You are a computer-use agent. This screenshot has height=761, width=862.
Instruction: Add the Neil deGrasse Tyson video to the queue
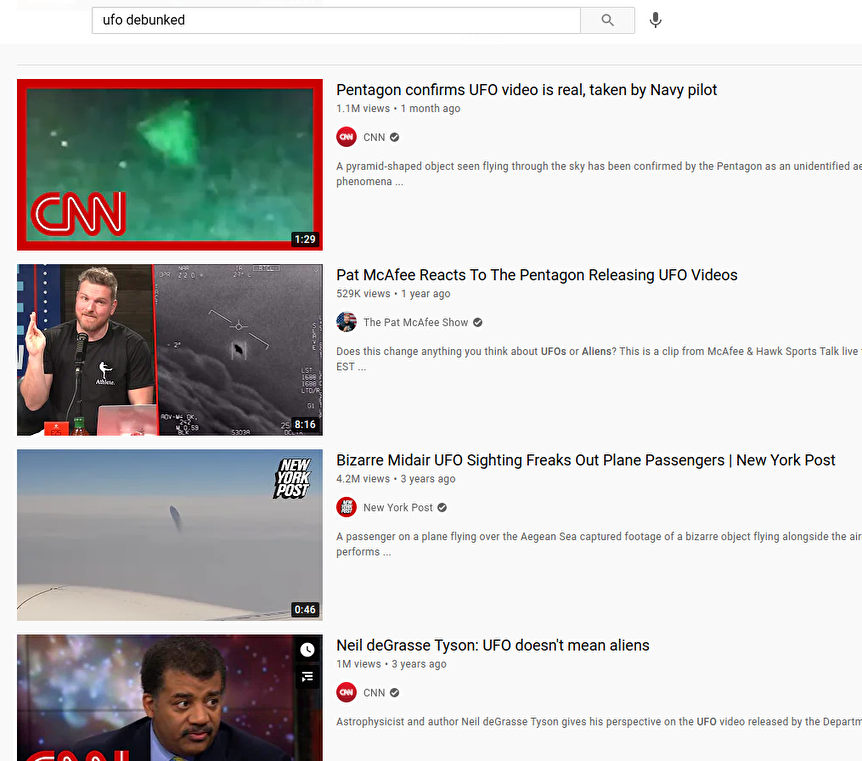point(307,677)
